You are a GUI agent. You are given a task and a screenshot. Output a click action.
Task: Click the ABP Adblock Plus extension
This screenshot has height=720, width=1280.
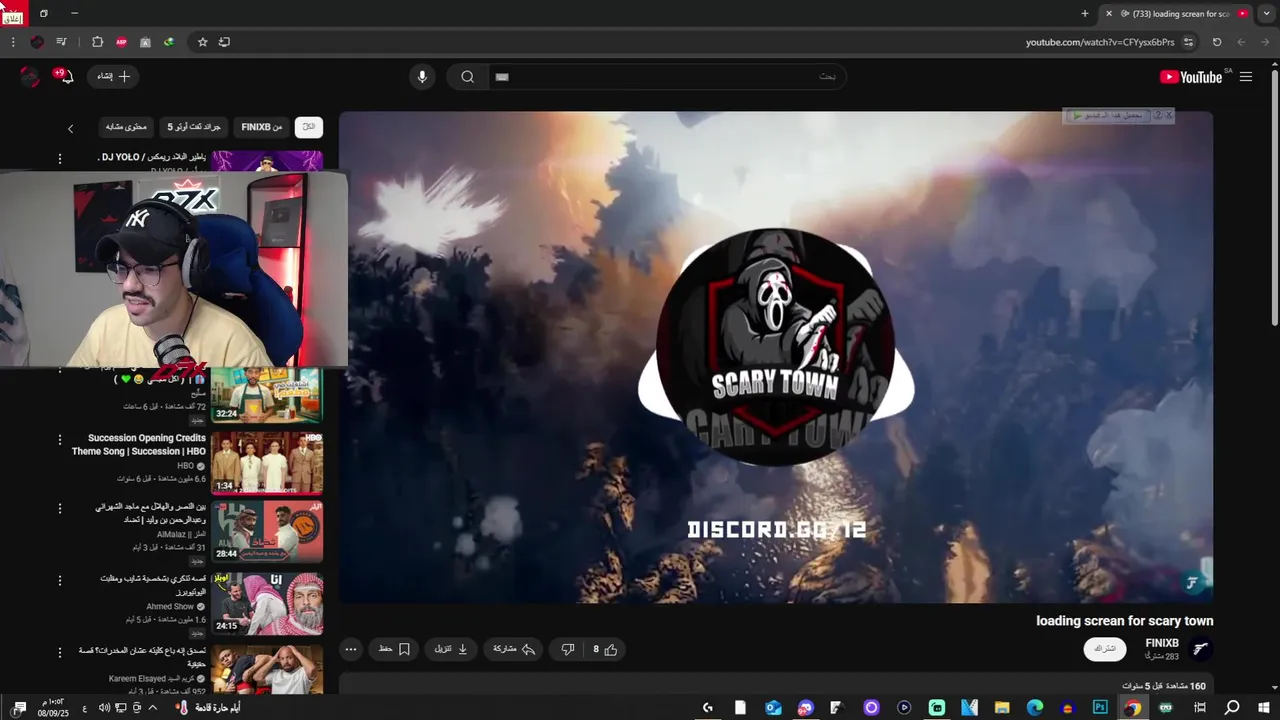[x=121, y=42]
